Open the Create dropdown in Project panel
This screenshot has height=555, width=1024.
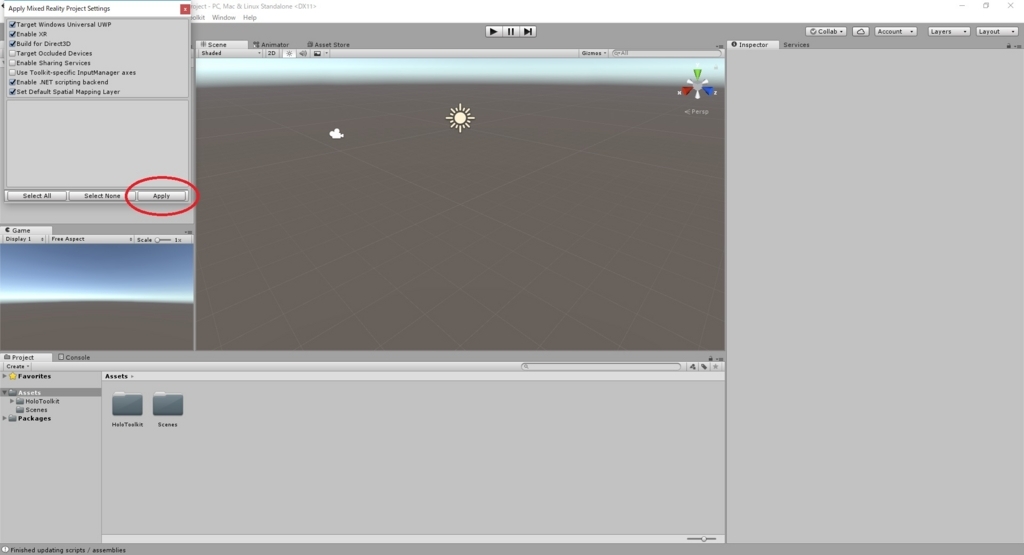(x=17, y=367)
